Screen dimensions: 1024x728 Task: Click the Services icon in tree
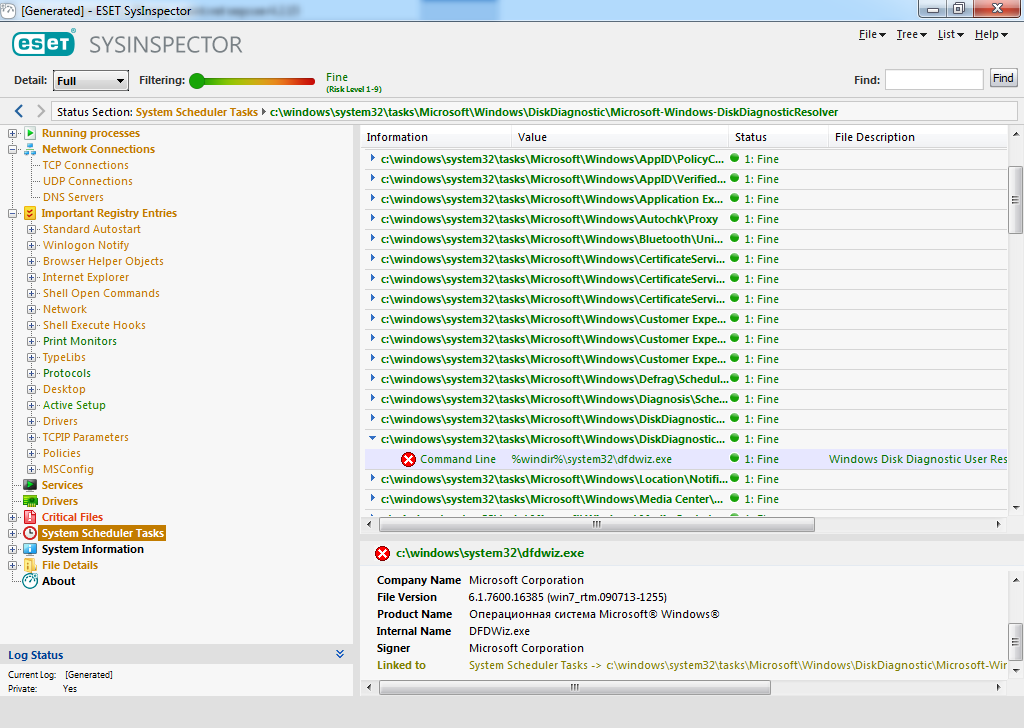pyautogui.click(x=30, y=485)
